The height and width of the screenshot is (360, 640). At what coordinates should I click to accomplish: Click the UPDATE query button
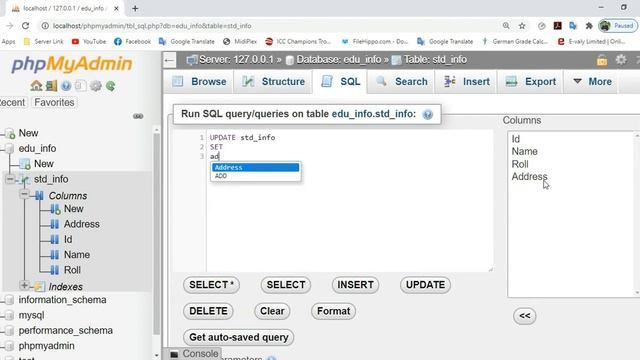click(425, 285)
